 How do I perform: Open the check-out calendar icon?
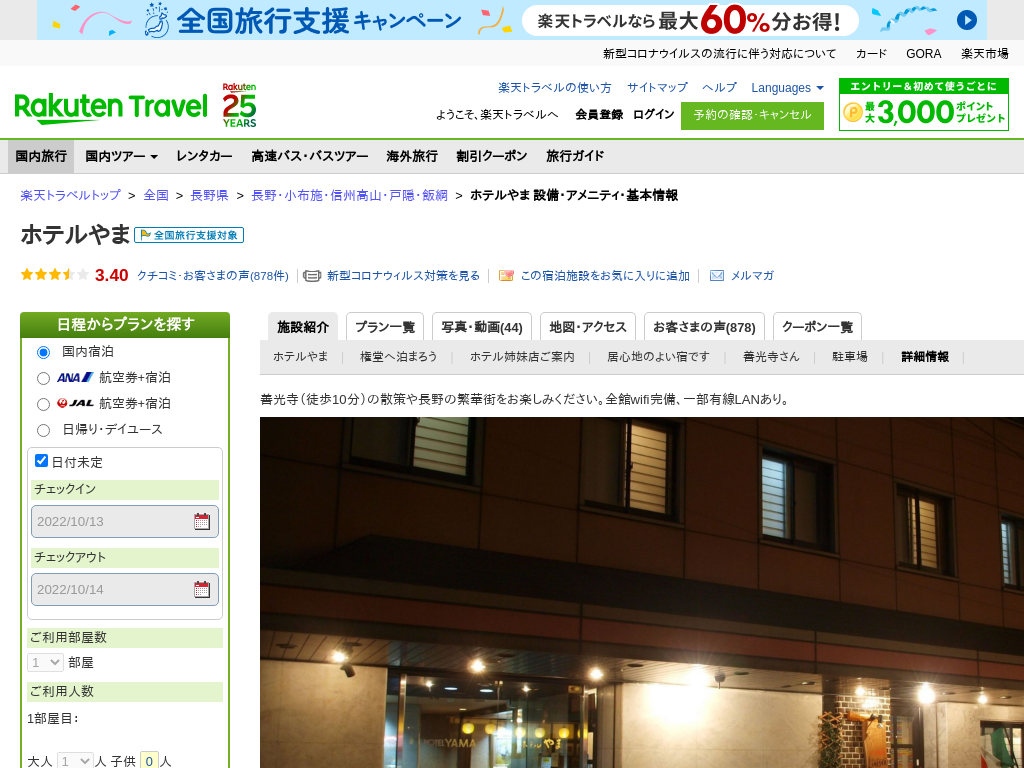point(202,589)
